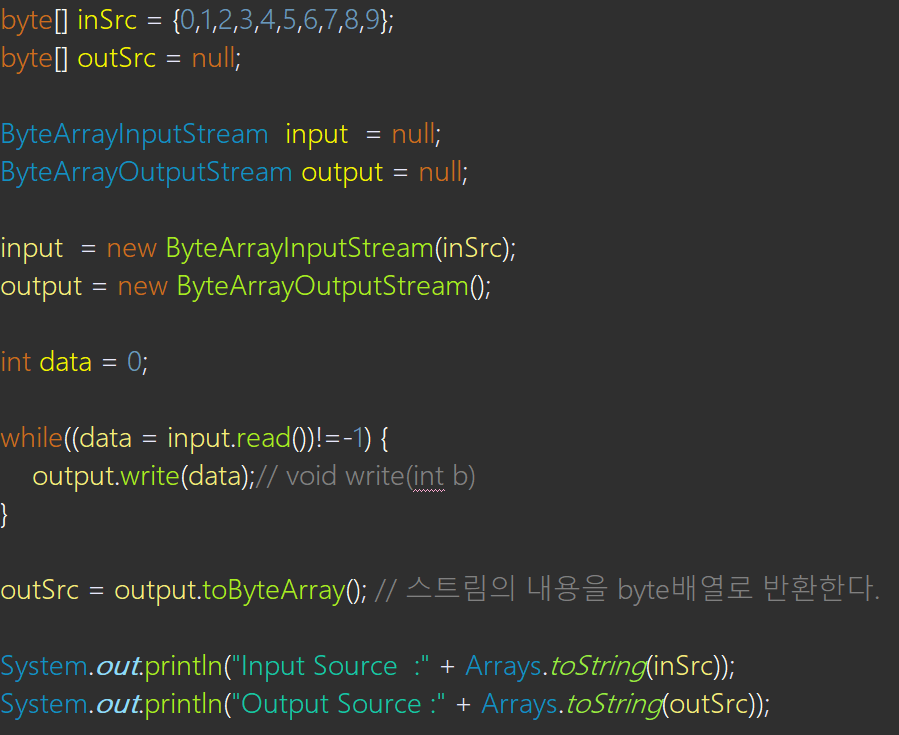This screenshot has height=735, width=899.
Task: Click the while keyword
Action: pos(32,439)
